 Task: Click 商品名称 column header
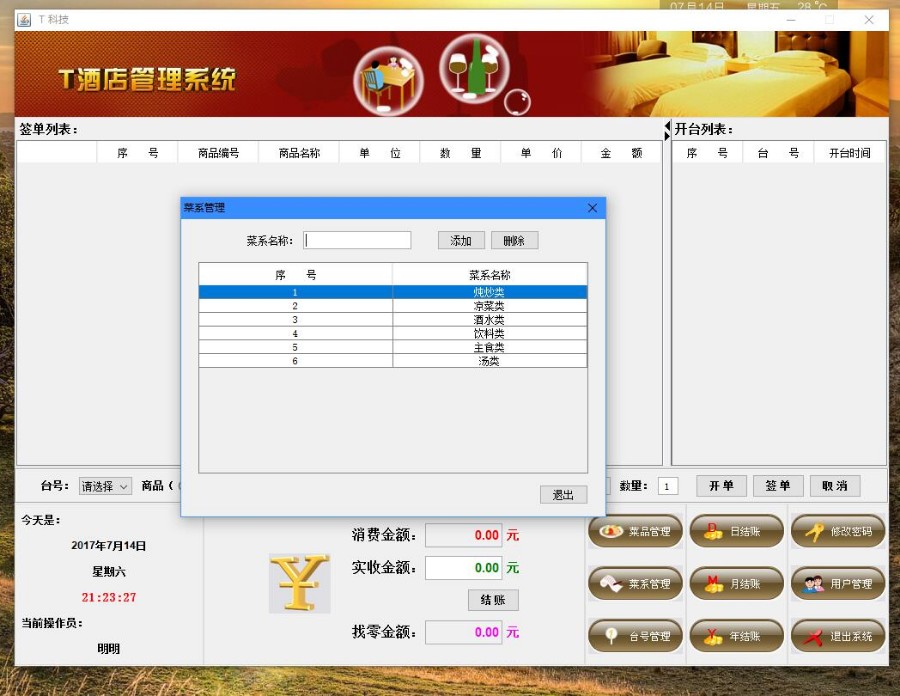pyautogui.click(x=299, y=153)
